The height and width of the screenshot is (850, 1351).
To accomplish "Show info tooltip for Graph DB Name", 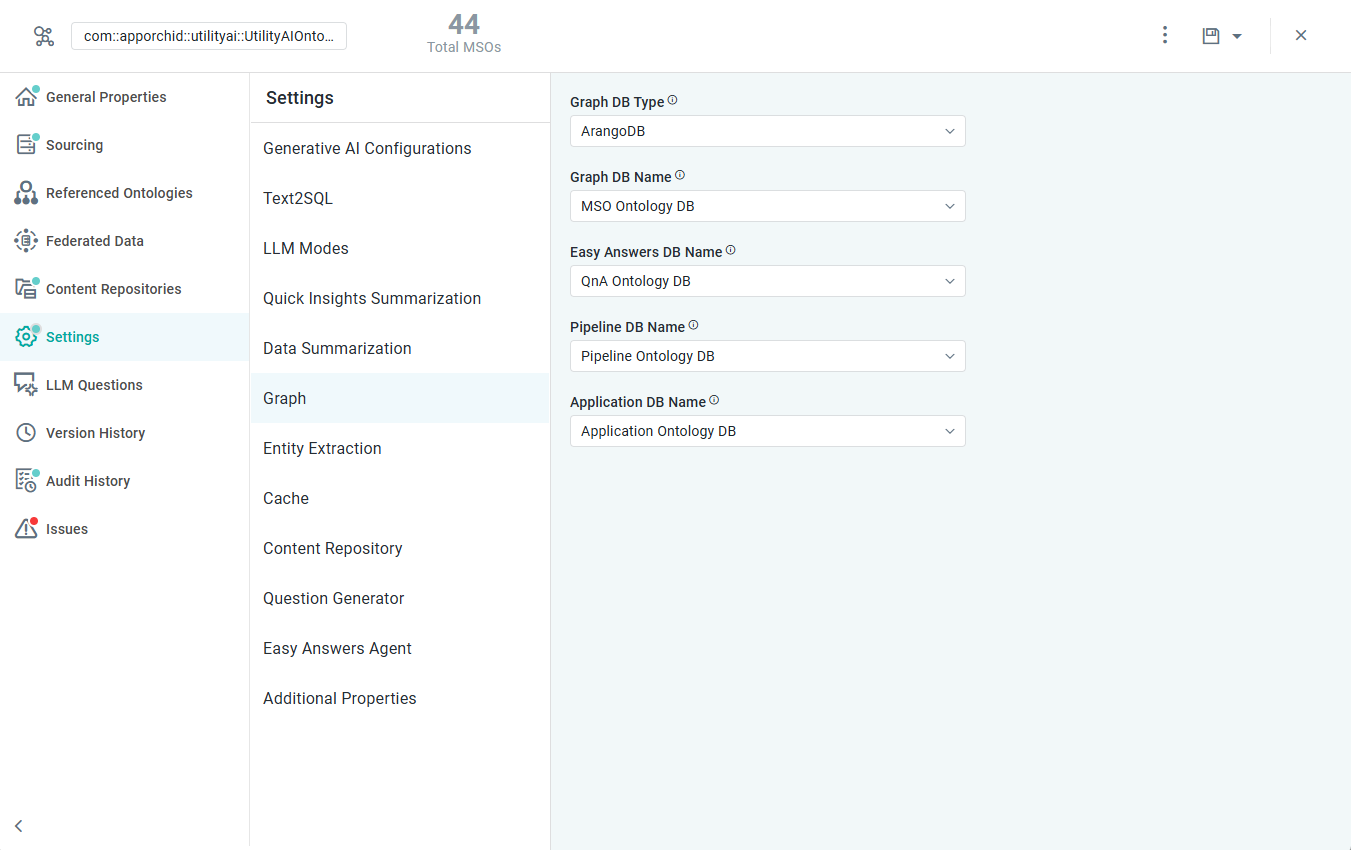I will point(680,175).
